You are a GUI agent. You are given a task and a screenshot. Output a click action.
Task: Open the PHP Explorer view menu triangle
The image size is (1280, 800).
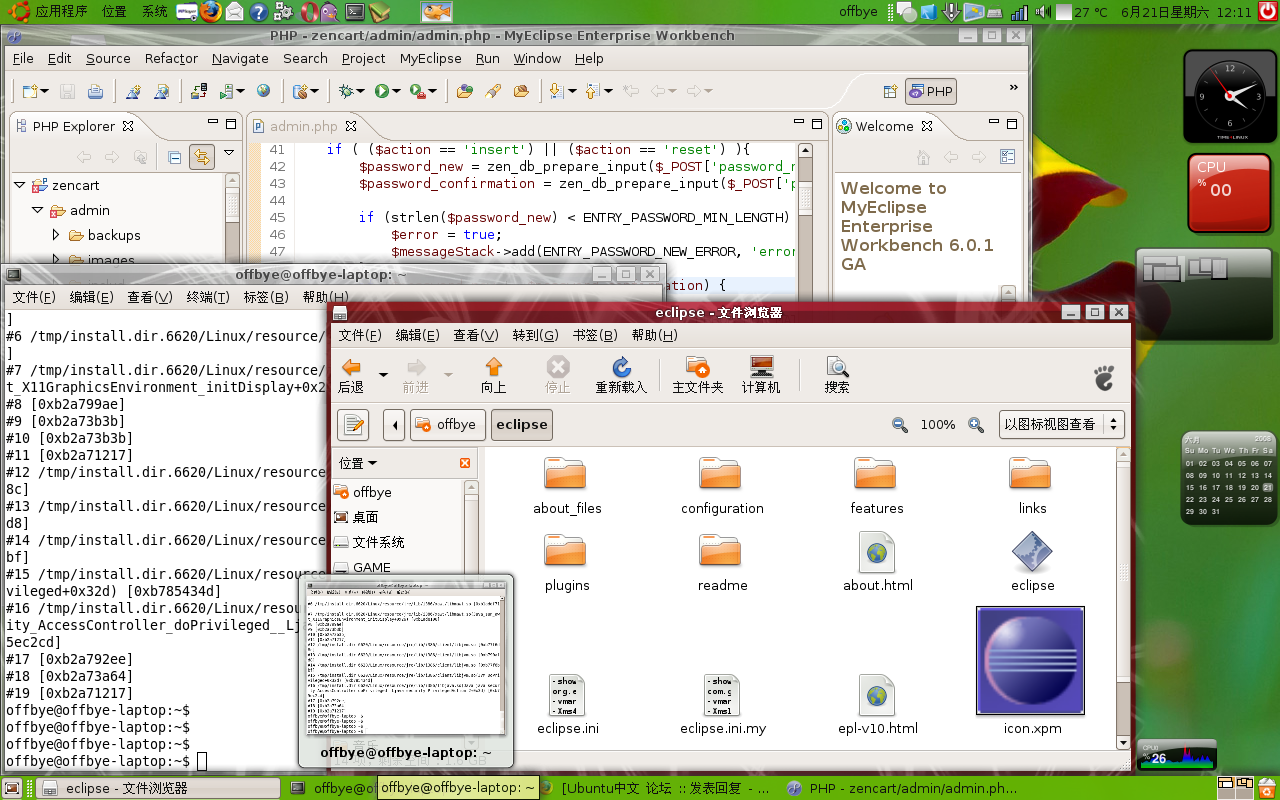(229, 153)
